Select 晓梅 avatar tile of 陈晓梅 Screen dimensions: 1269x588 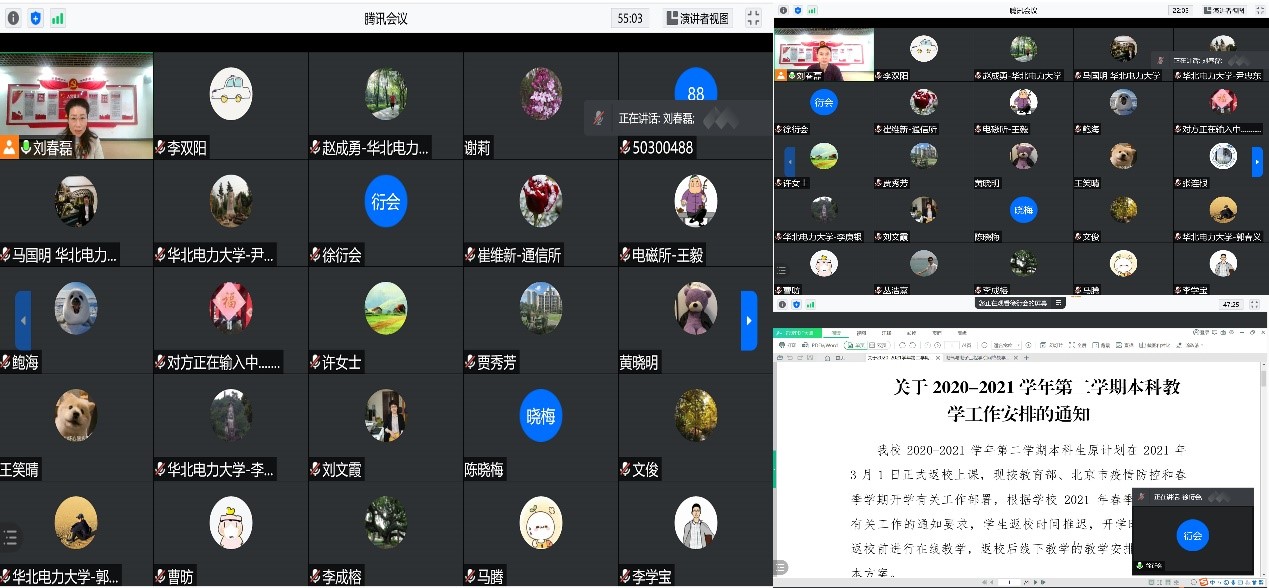coord(541,416)
